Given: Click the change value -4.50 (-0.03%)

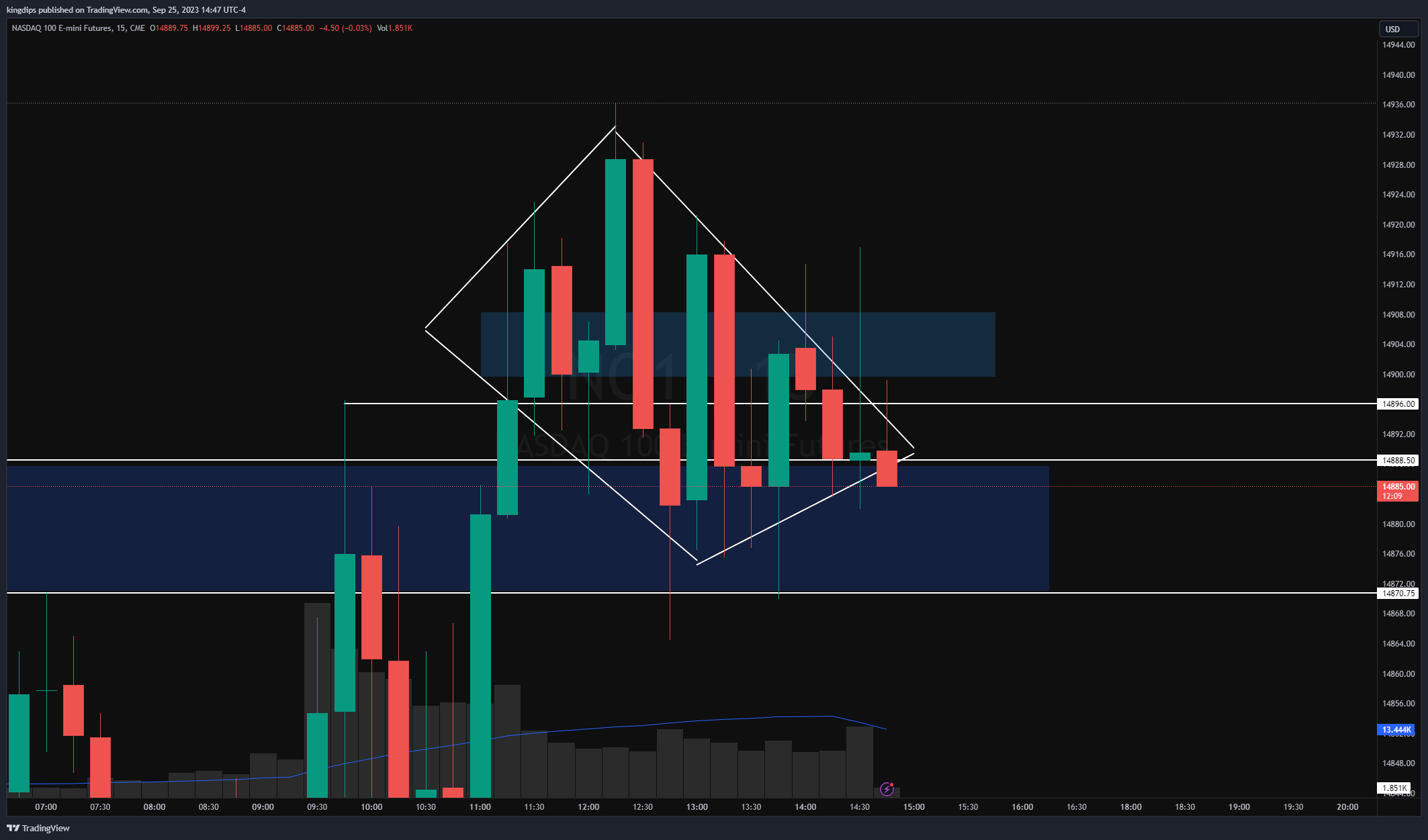Looking at the screenshot, I should click(345, 28).
